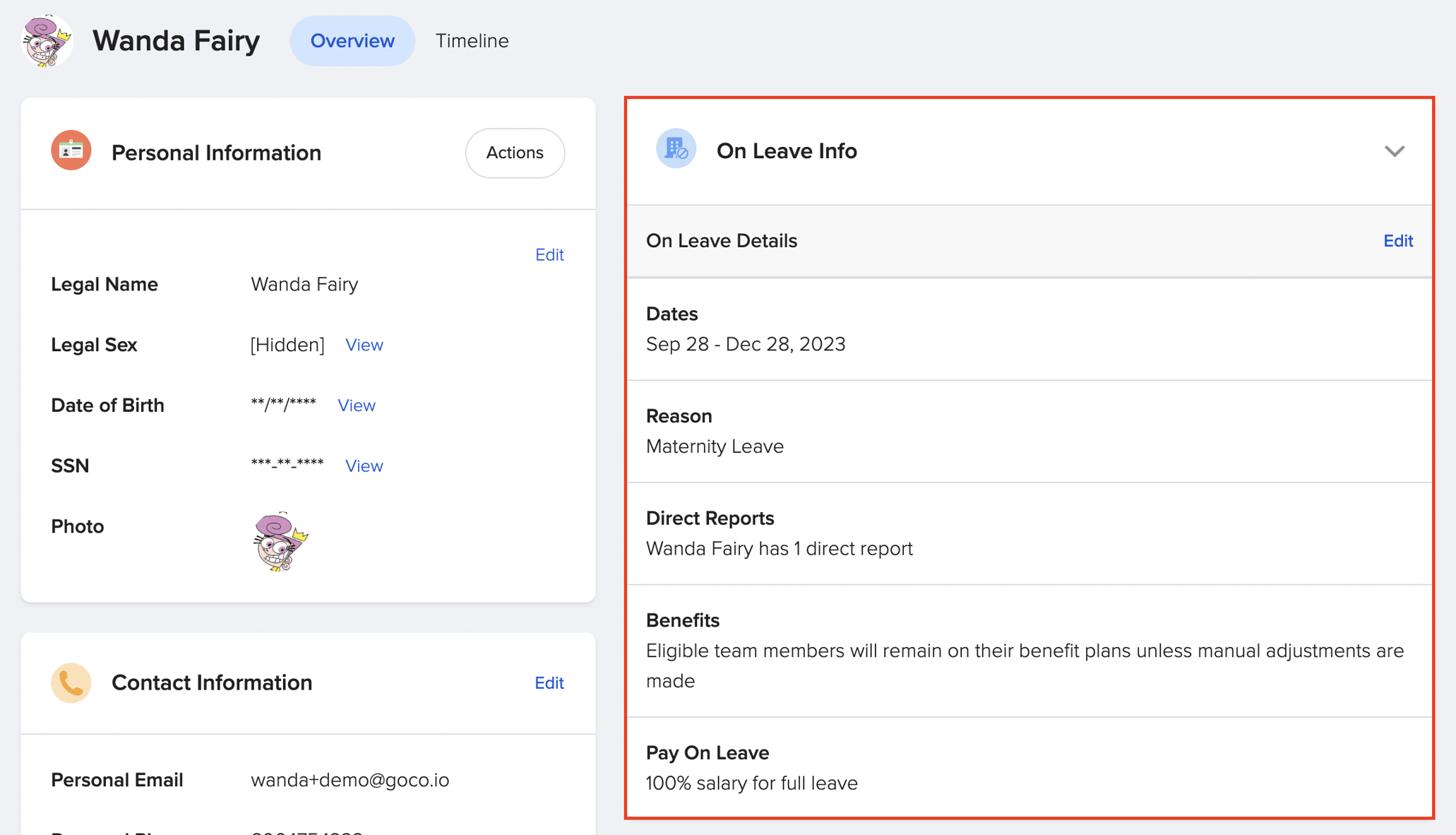Screen dimensions: 1456x835
Task: Edit the Contact Information section
Action: coord(549,682)
